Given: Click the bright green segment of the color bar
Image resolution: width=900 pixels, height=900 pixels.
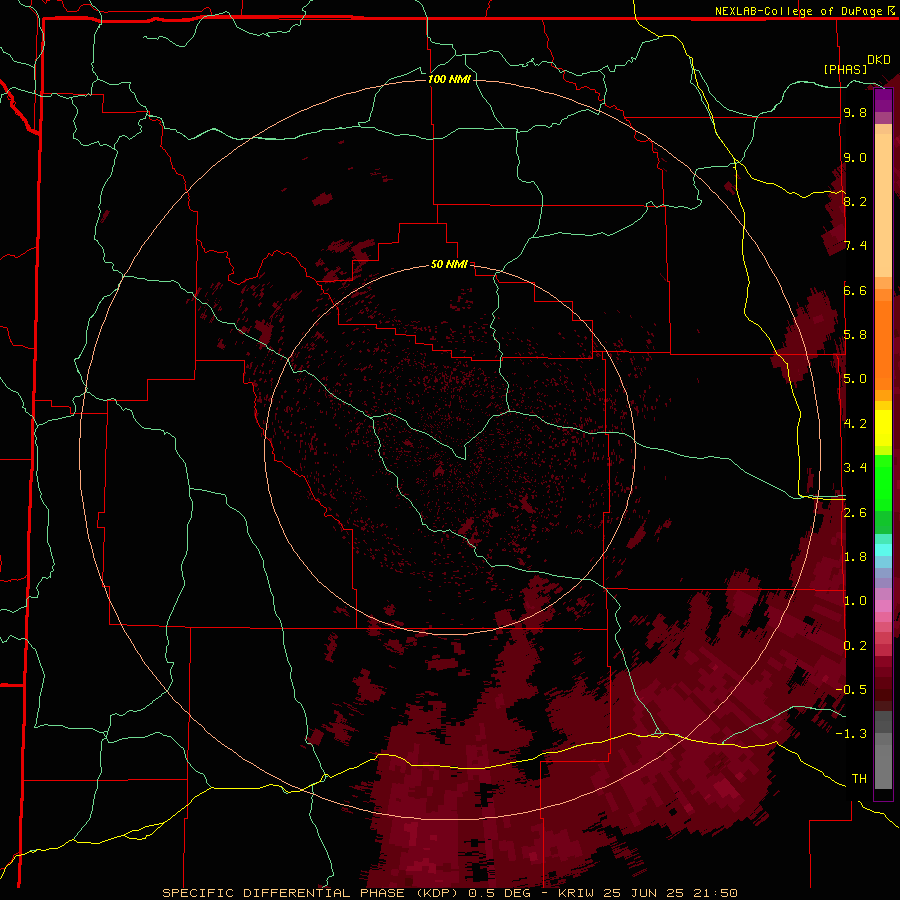Looking at the screenshot, I should [883, 482].
